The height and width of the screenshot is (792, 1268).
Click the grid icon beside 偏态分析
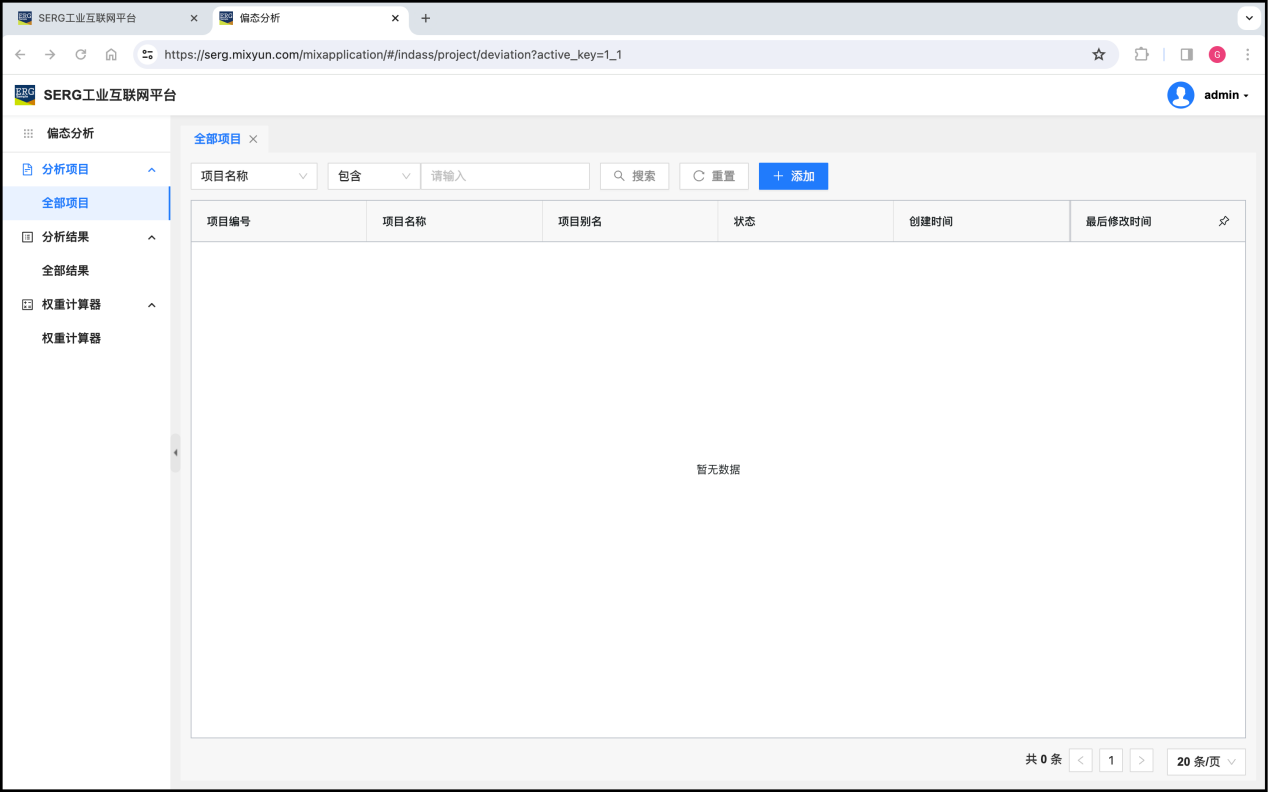(x=28, y=133)
